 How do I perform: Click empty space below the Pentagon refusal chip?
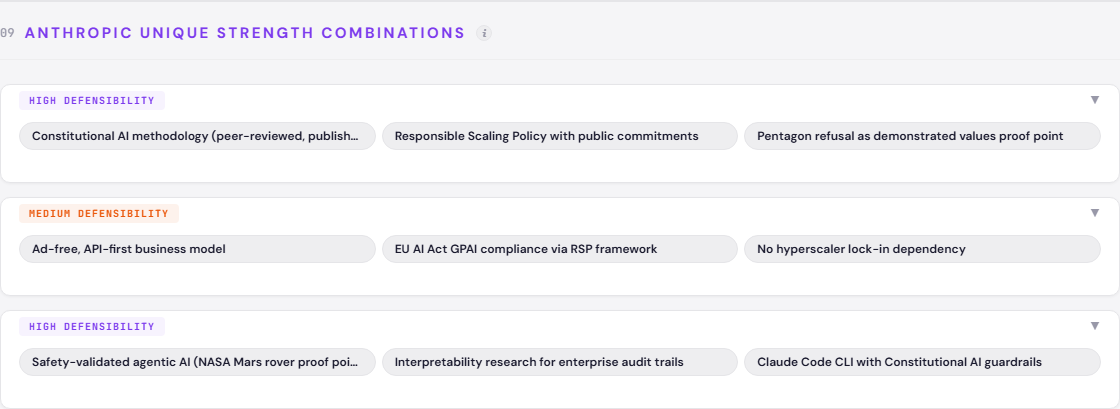921,167
